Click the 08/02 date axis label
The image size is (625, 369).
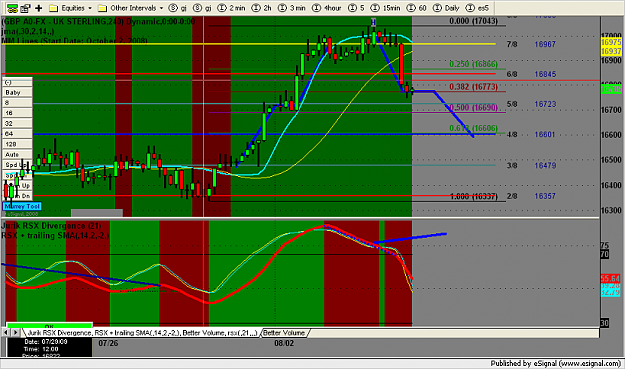(284, 343)
